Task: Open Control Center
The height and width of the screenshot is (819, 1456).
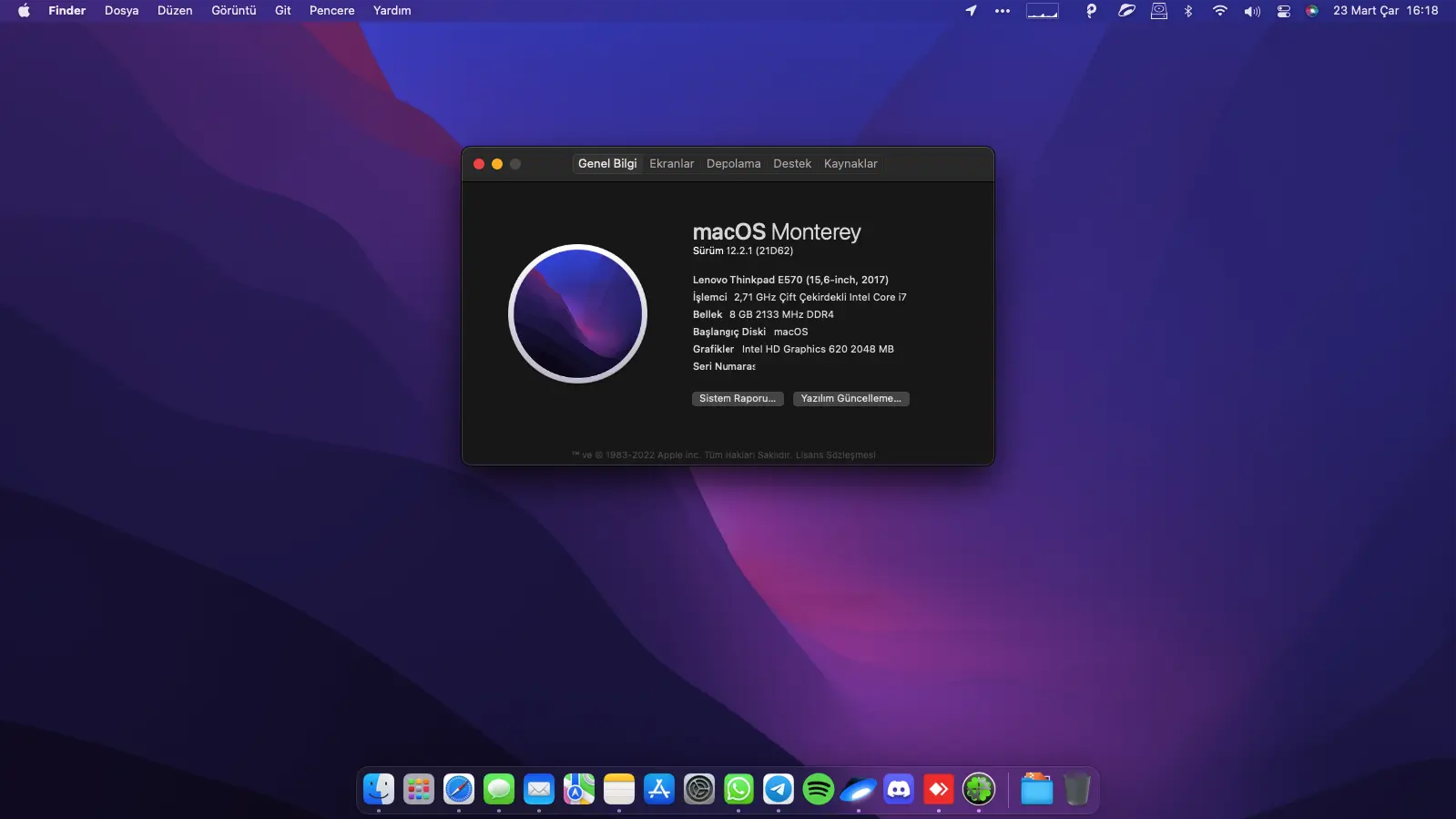Action: (1284, 11)
